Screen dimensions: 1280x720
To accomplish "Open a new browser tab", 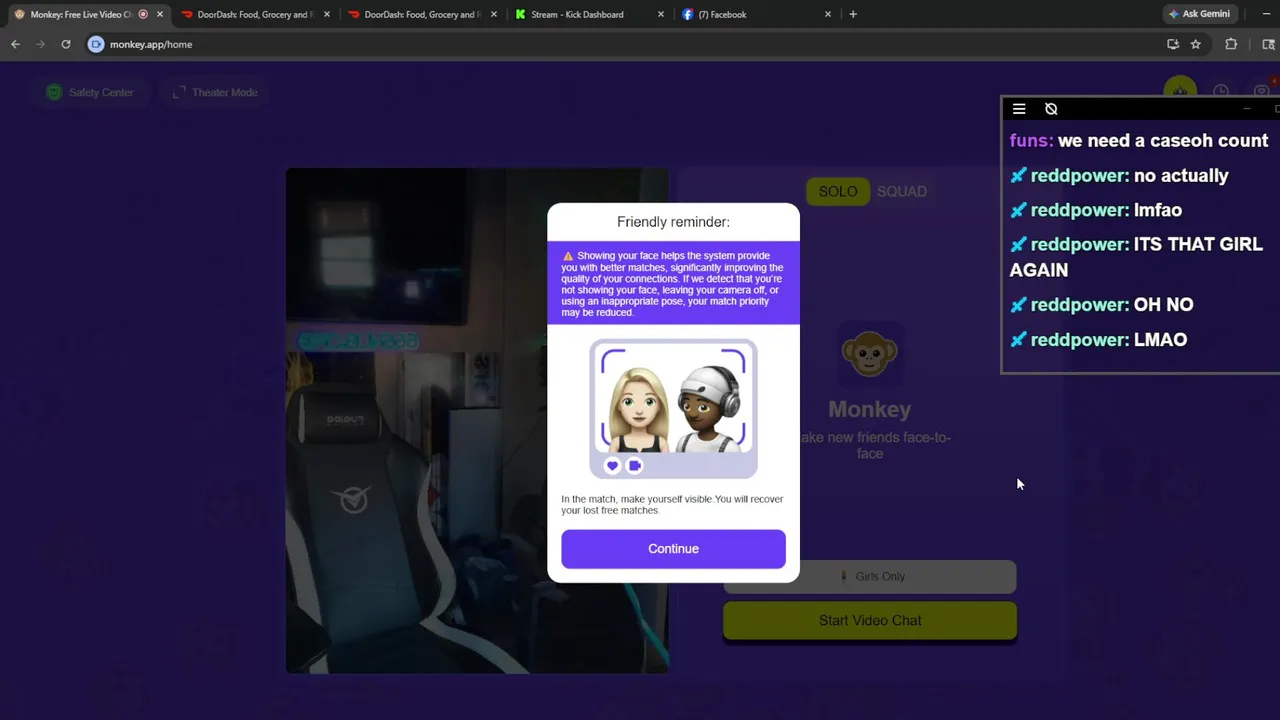I will coord(853,14).
